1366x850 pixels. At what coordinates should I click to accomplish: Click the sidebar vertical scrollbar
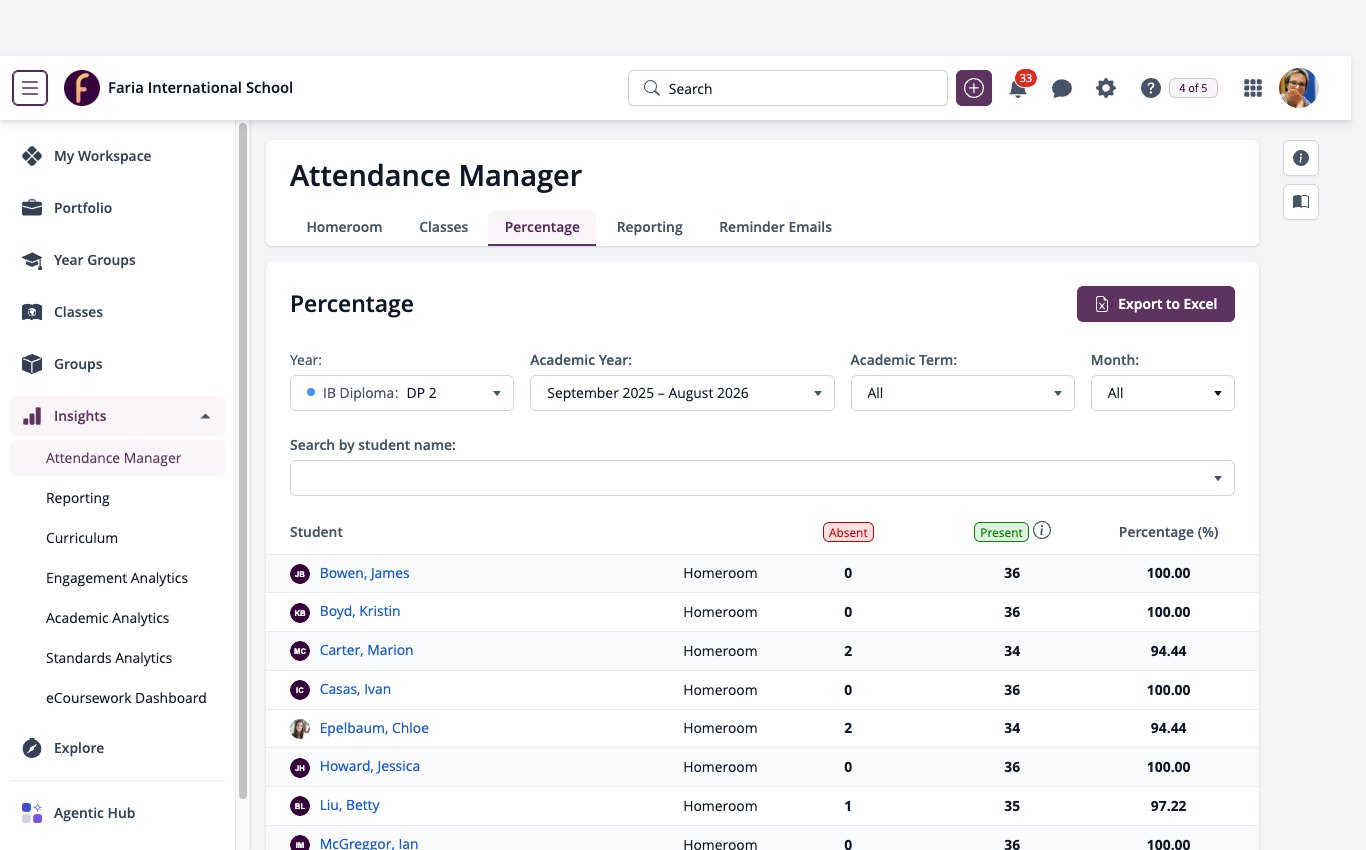242,460
